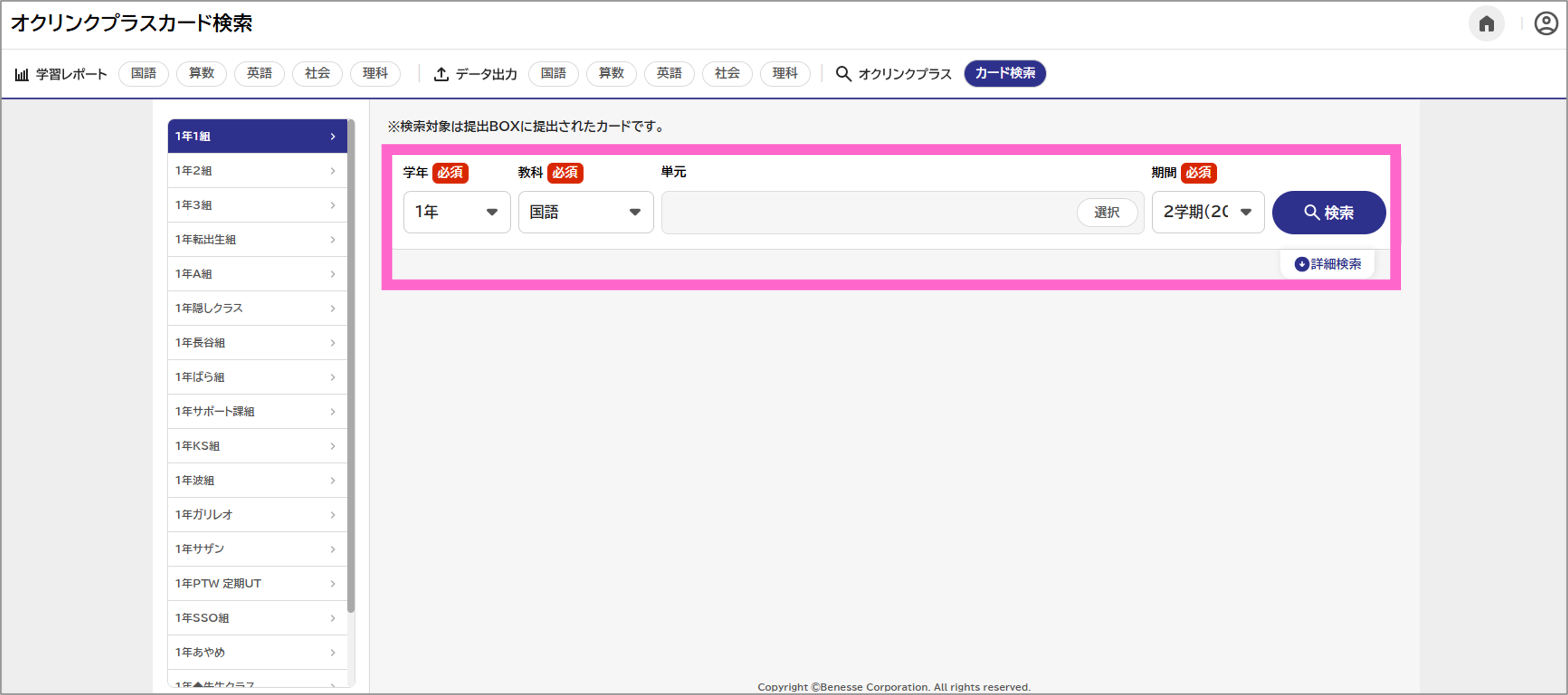Click the downward arrow icon on 詳細検索

[x=1302, y=263]
